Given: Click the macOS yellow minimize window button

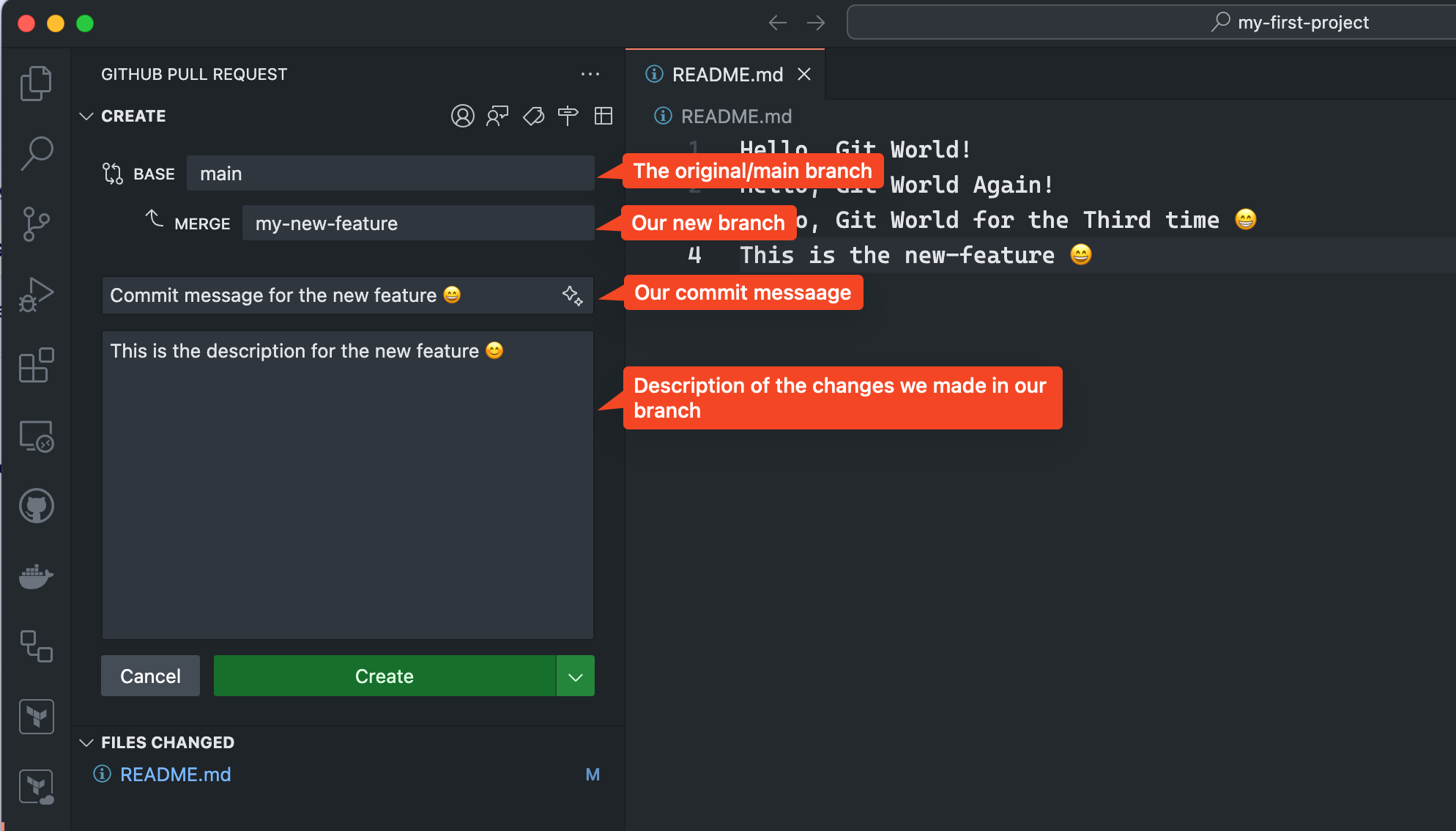Looking at the screenshot, I should click(x=56, y=23).
